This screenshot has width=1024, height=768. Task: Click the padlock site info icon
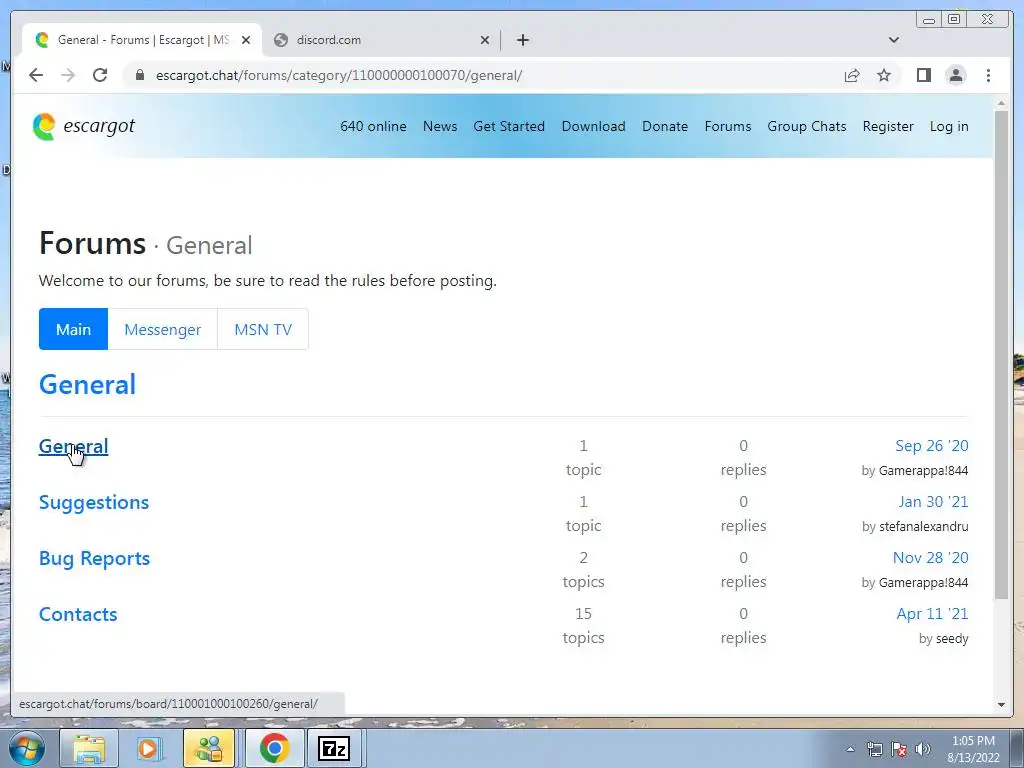click(x=139, y=75)
